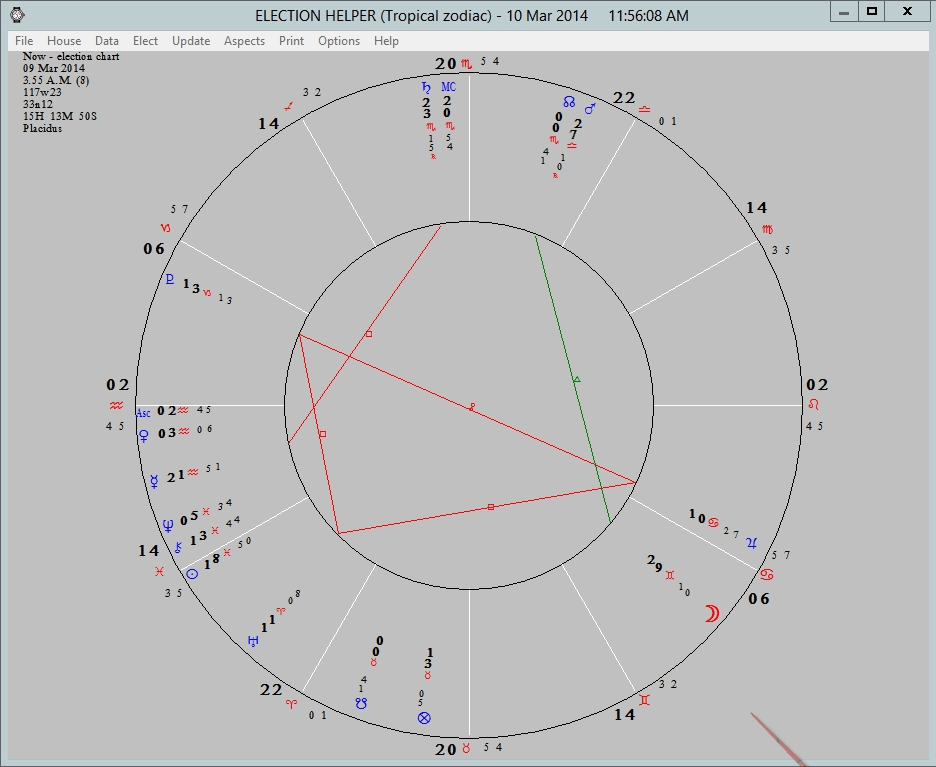
Task: Click the Sun glyph in Pisces
Action: tap(191, 574)
